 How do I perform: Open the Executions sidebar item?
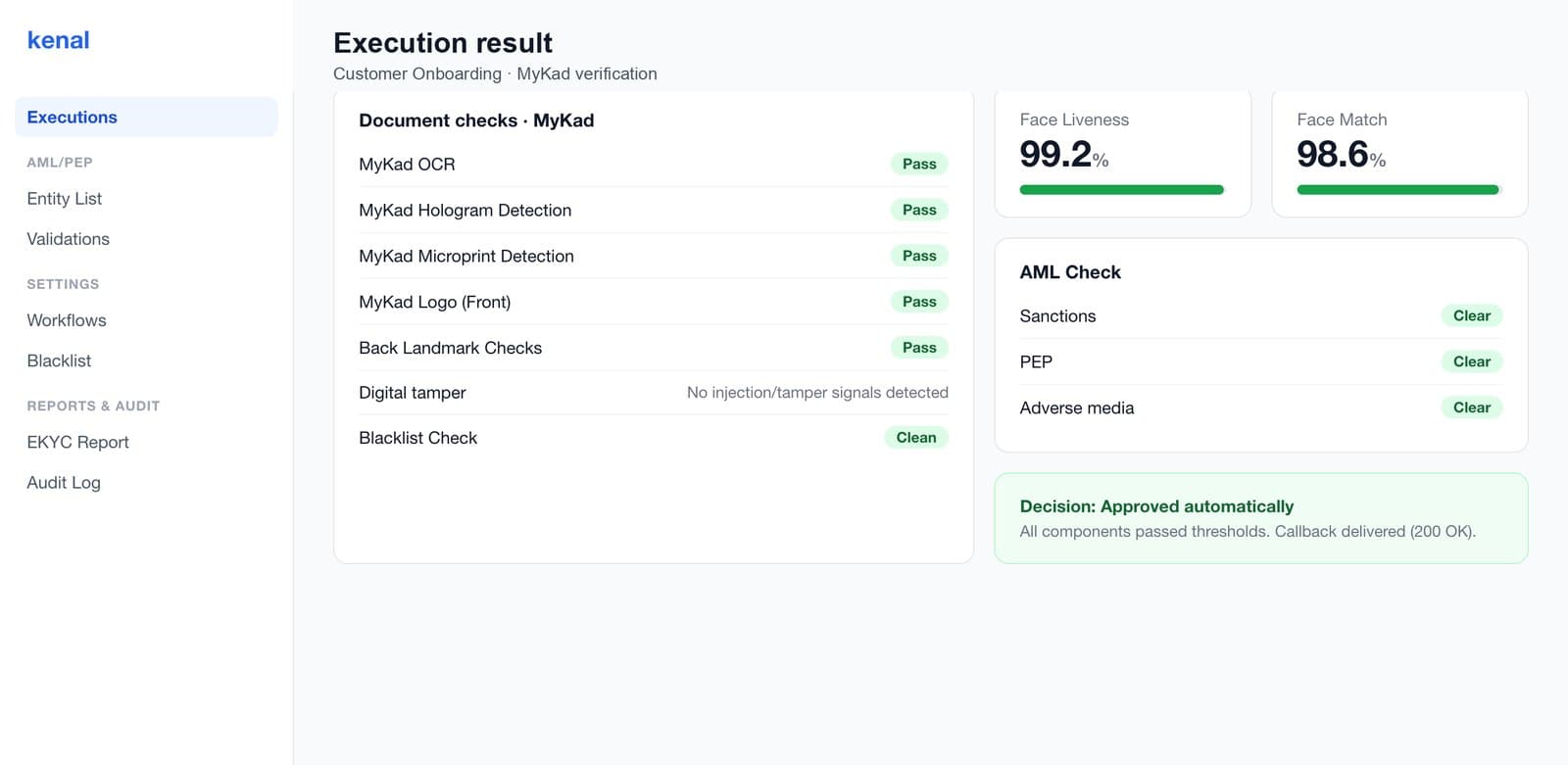(x=146, y=117)
